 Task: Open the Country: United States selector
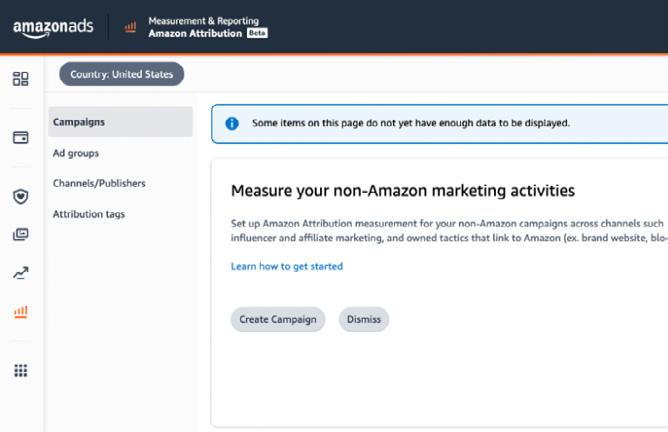(122, 74)
